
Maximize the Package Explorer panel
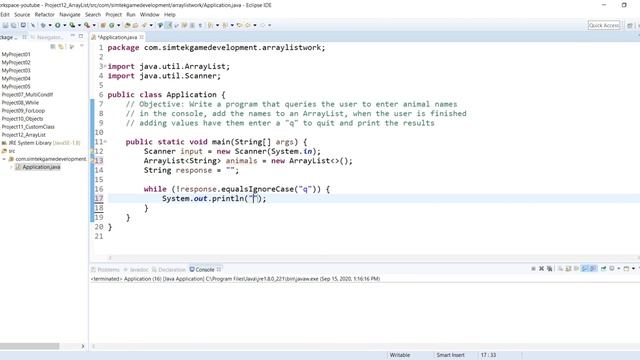(81, 36)
